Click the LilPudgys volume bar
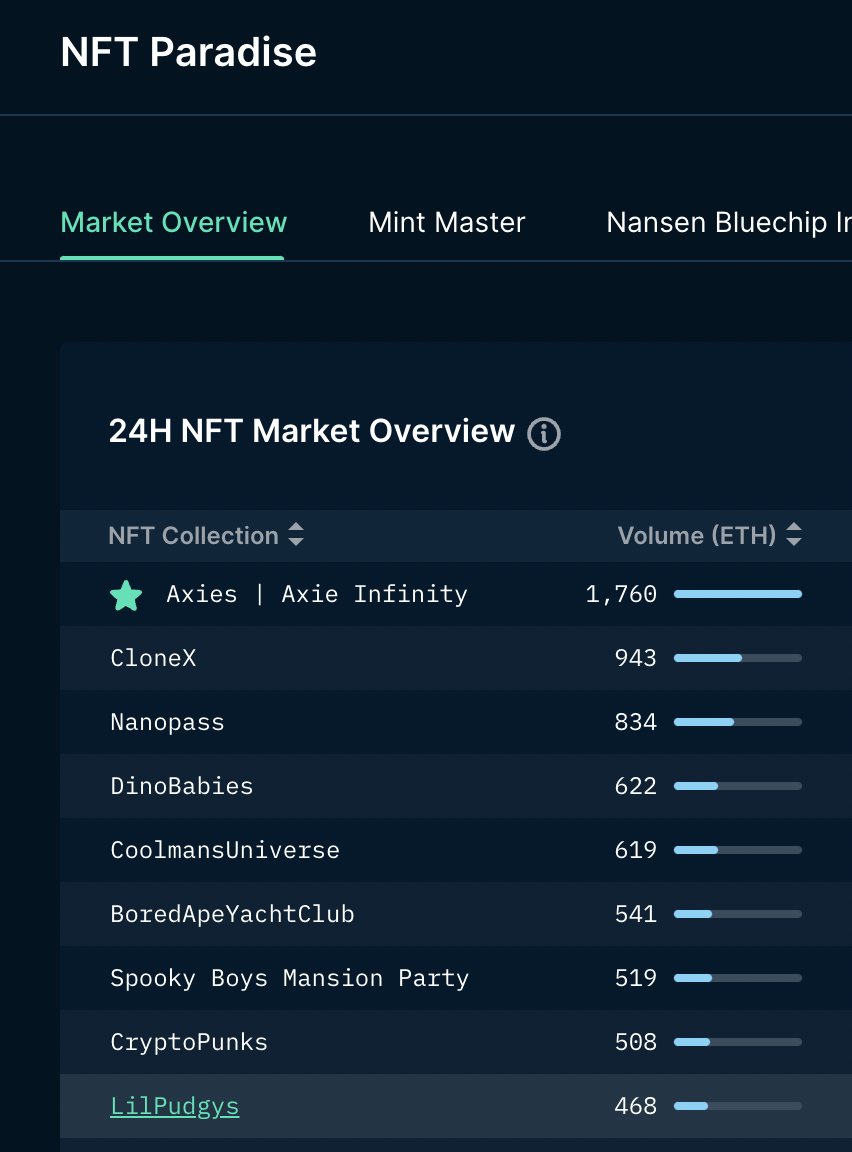 [737, 1106]
